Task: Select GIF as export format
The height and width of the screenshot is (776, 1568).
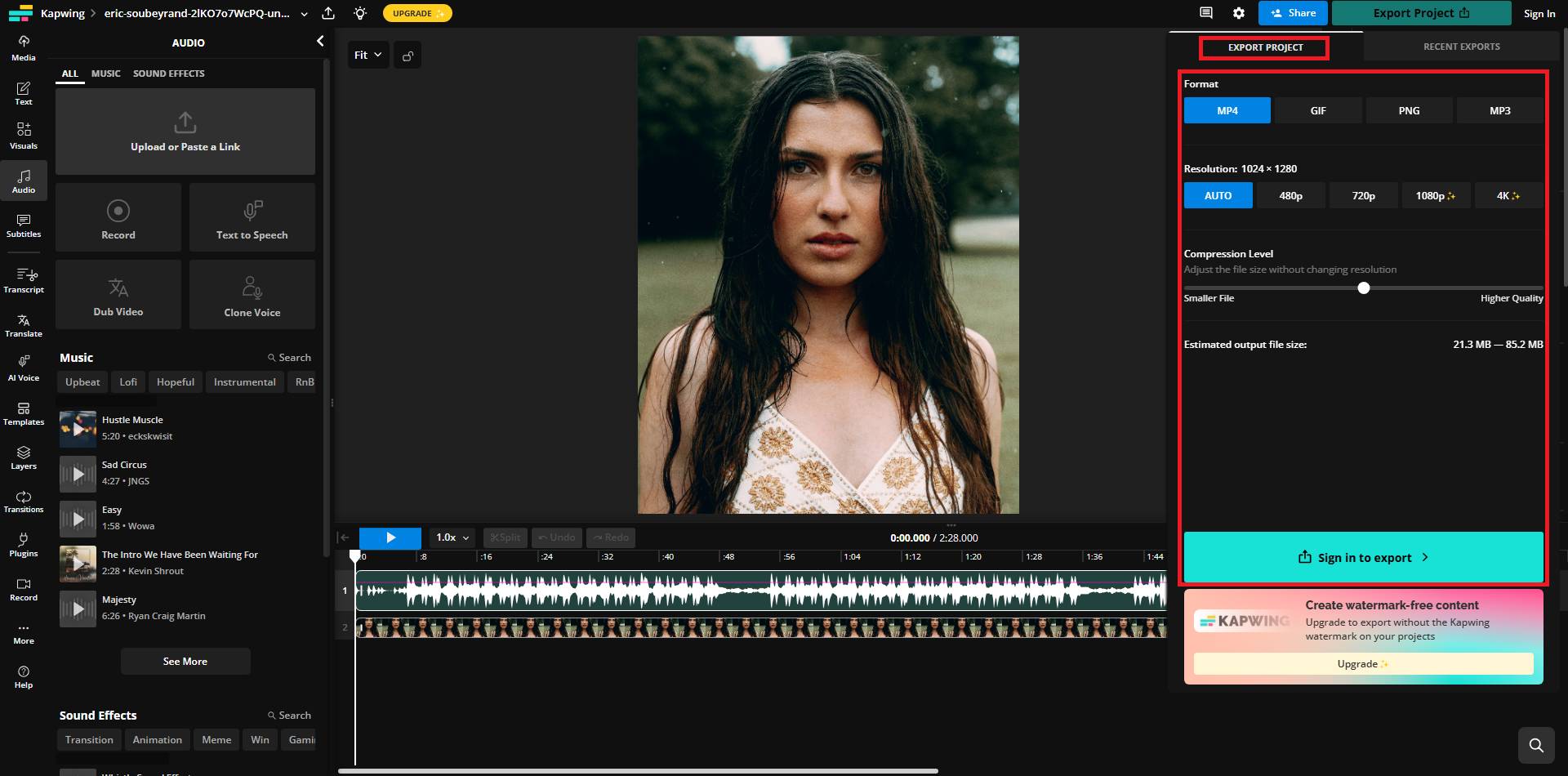Action: [x=1317, y=109]
